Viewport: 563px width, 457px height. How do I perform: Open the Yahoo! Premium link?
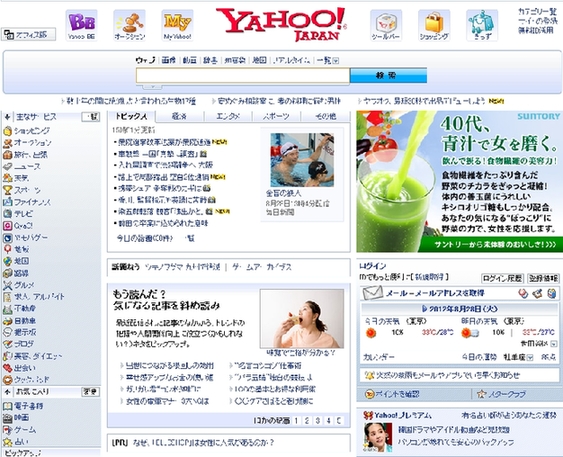point(403,415)
